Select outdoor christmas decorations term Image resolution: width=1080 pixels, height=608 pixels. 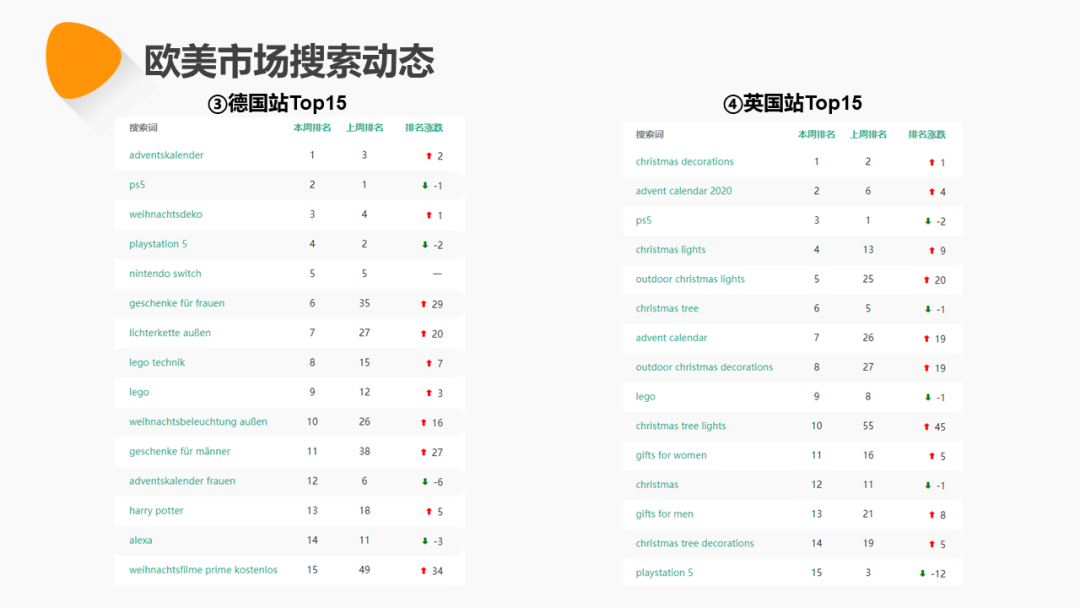[704, 367]
